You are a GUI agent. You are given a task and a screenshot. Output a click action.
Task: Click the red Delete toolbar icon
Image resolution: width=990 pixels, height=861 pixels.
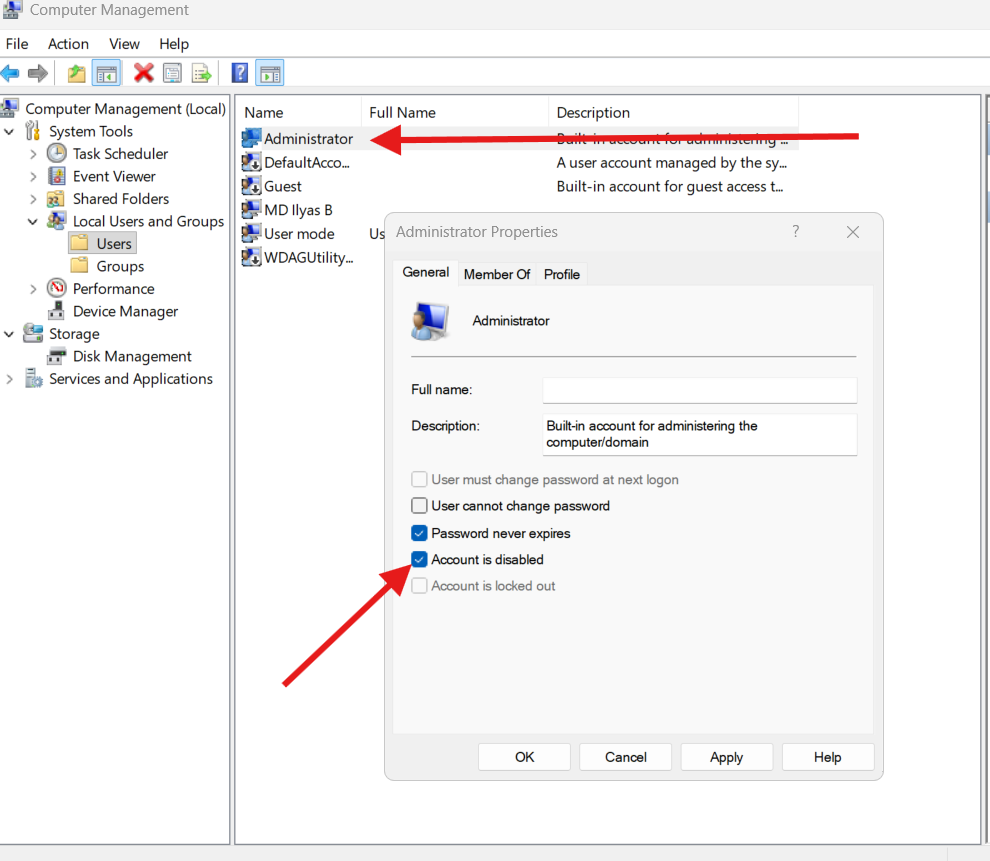tap(143, 72)
